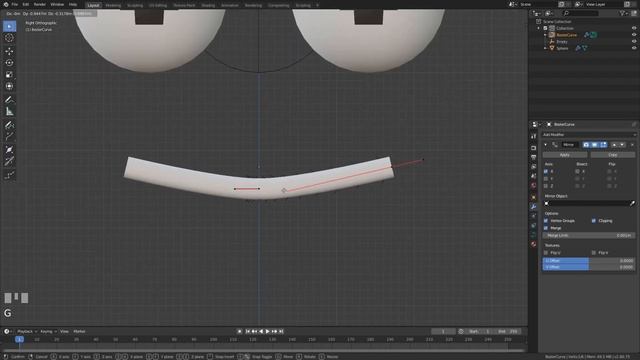The height and width of the screenshot is (360, 640).
Task: Open the Render menu
Action: [x=40, y=4]
